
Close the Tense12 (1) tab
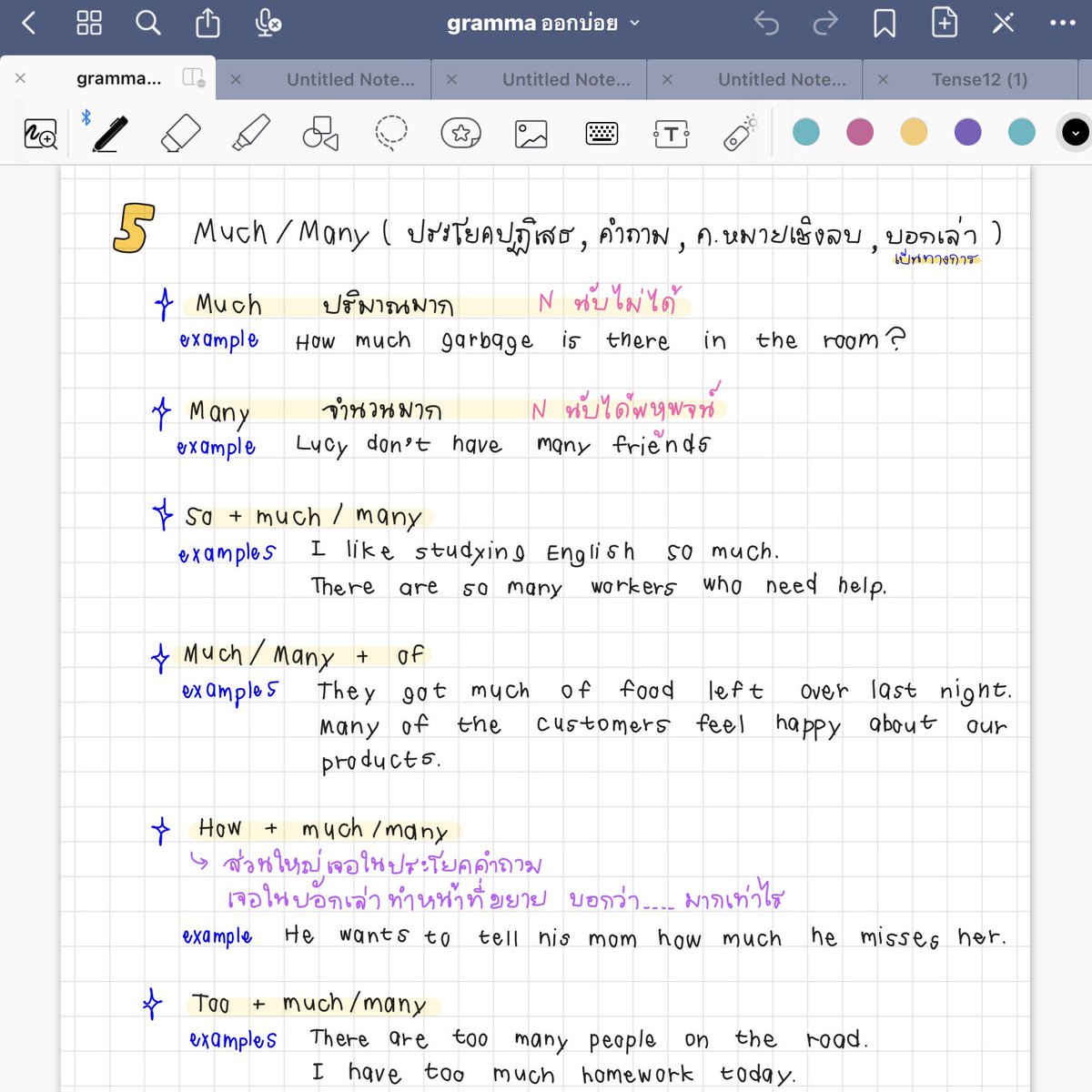[883, 79]
